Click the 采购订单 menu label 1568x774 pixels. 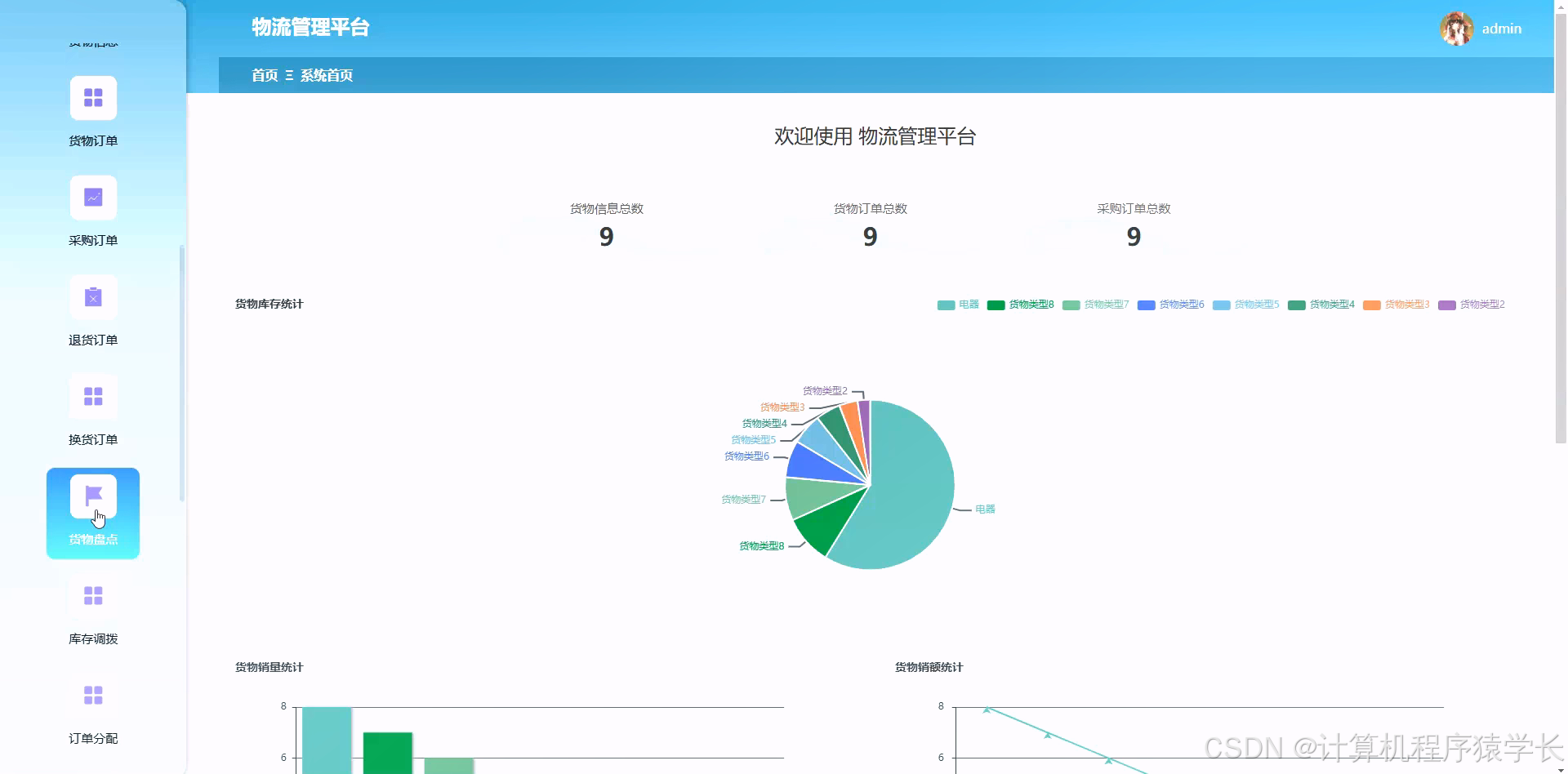(x=93, y=240)
